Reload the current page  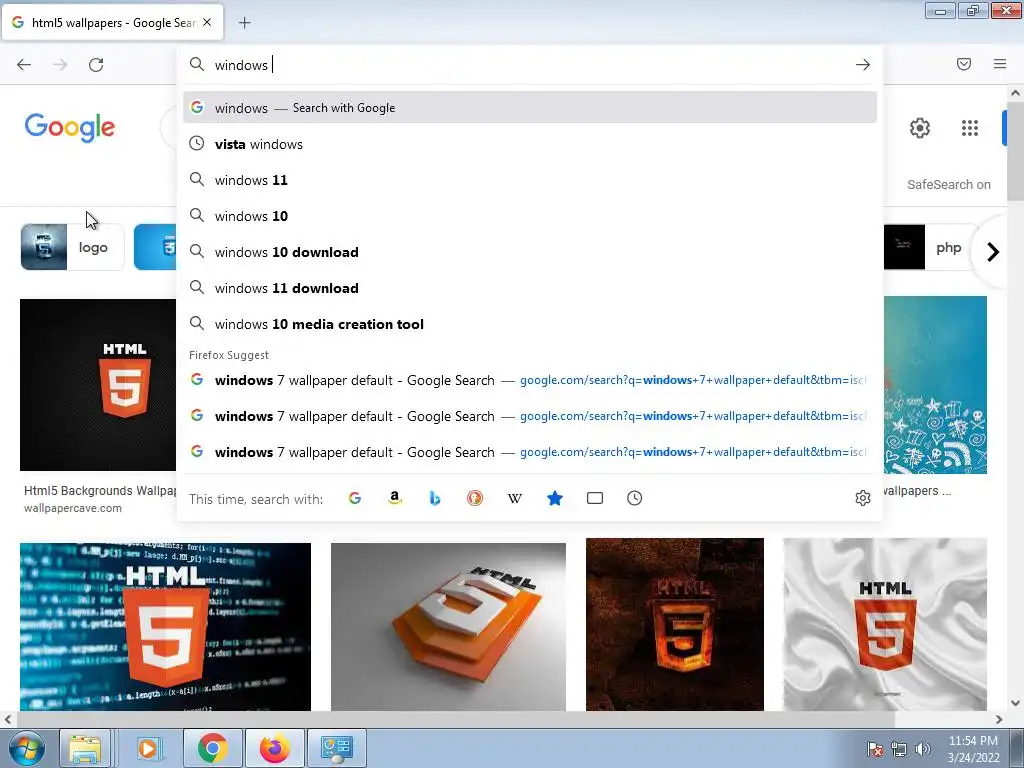click(x=96, y=65)
